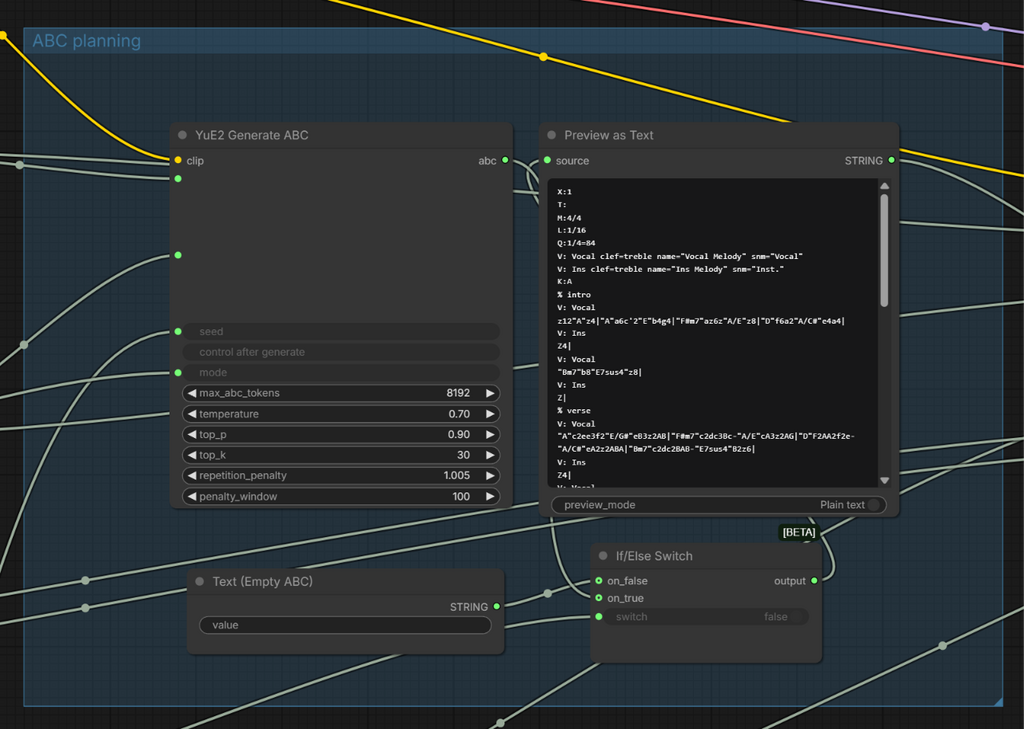Click the source input socket
Viewport: 1024px width, 729px height.
pos(547,160)
